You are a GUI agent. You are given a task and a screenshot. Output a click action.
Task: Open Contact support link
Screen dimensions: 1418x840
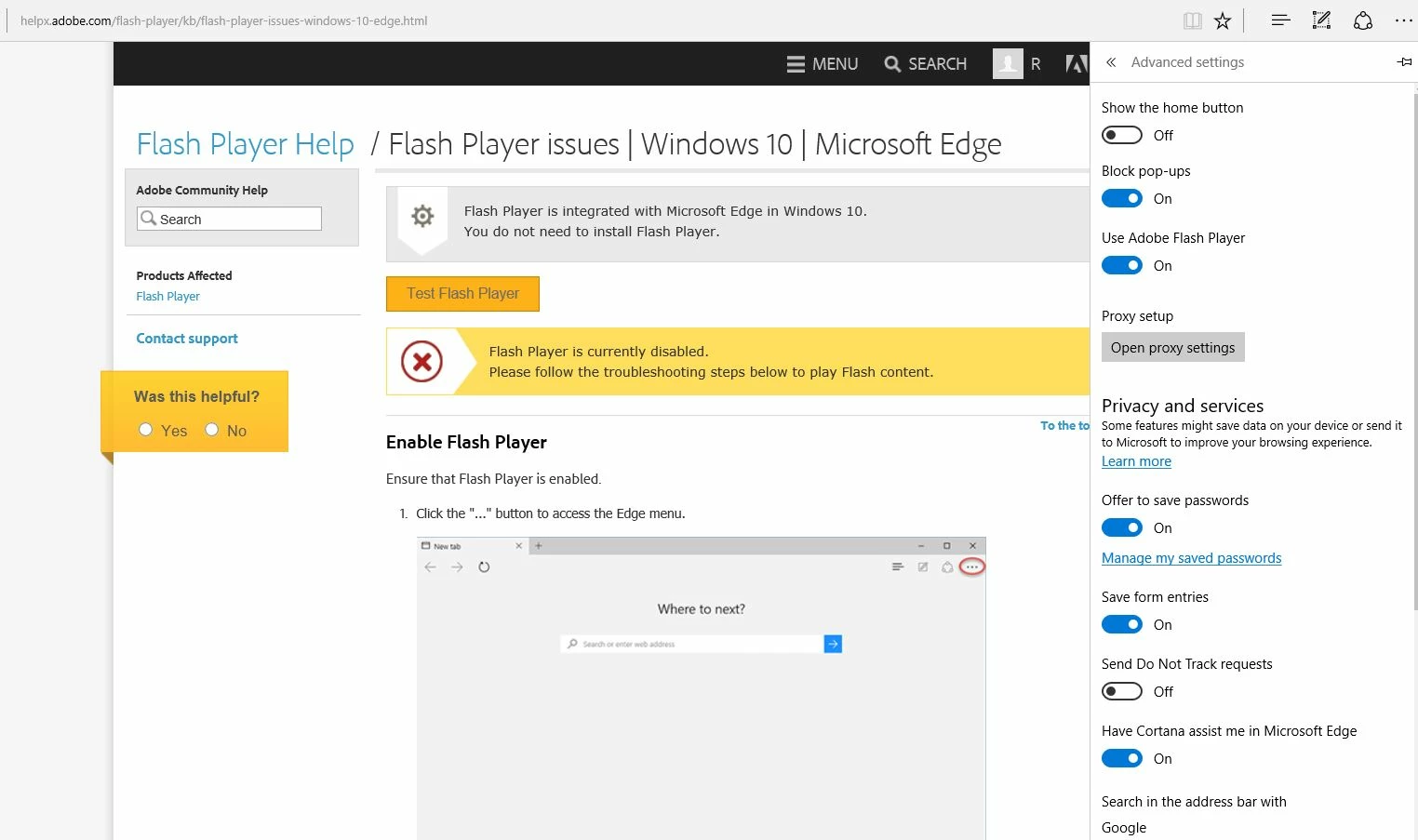point(187,339)
